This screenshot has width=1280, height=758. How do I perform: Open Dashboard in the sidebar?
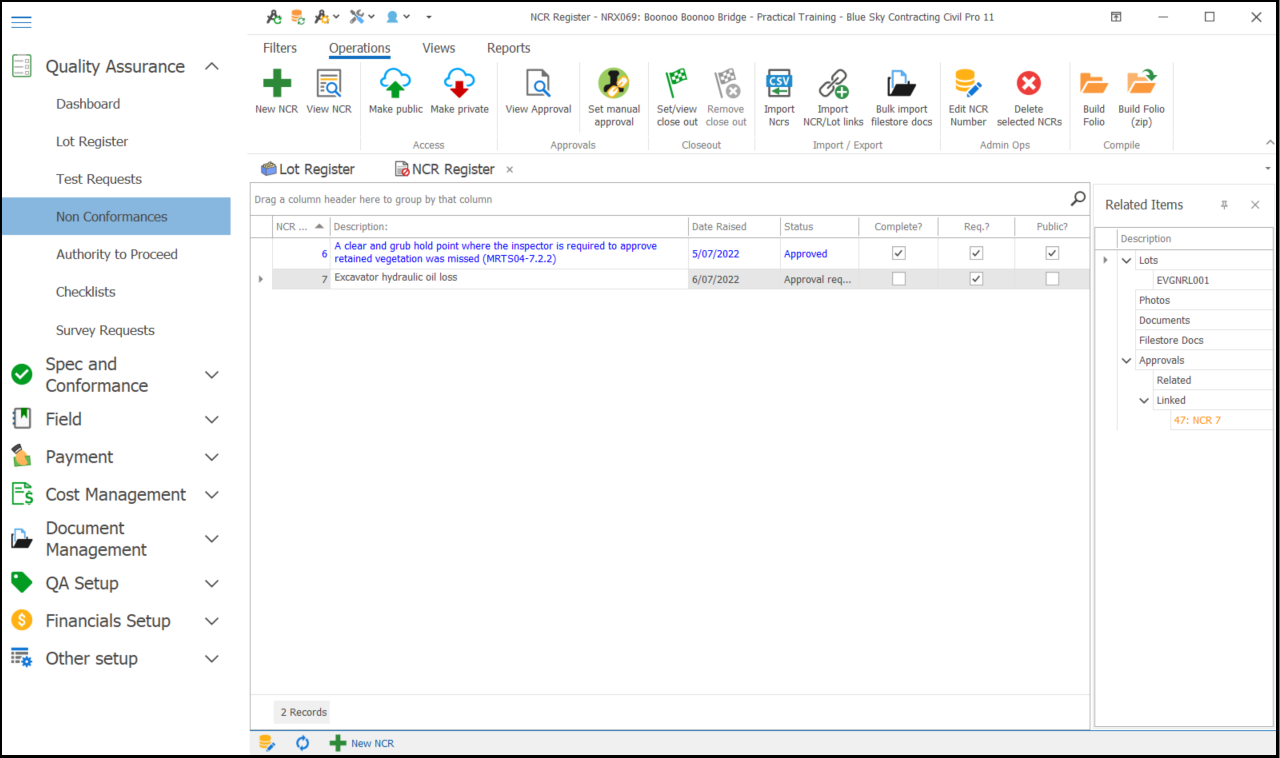pos(88,104)
